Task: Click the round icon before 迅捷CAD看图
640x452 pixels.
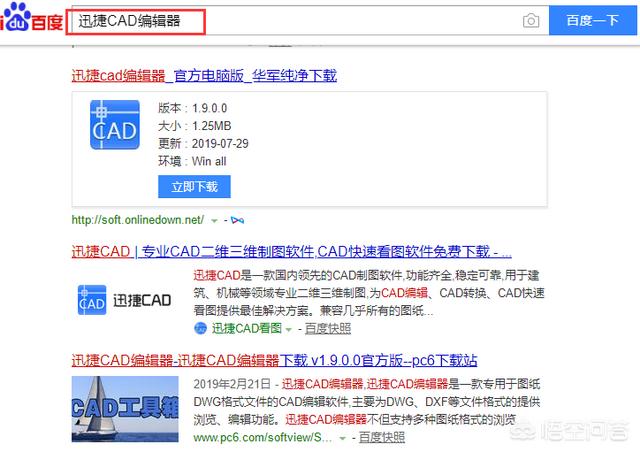Action: [x=200, y=328]
